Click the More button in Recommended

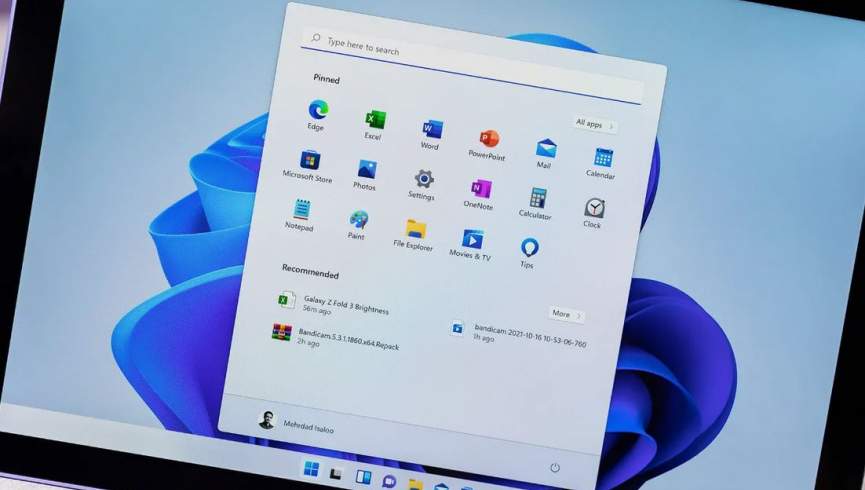(567, 315)
